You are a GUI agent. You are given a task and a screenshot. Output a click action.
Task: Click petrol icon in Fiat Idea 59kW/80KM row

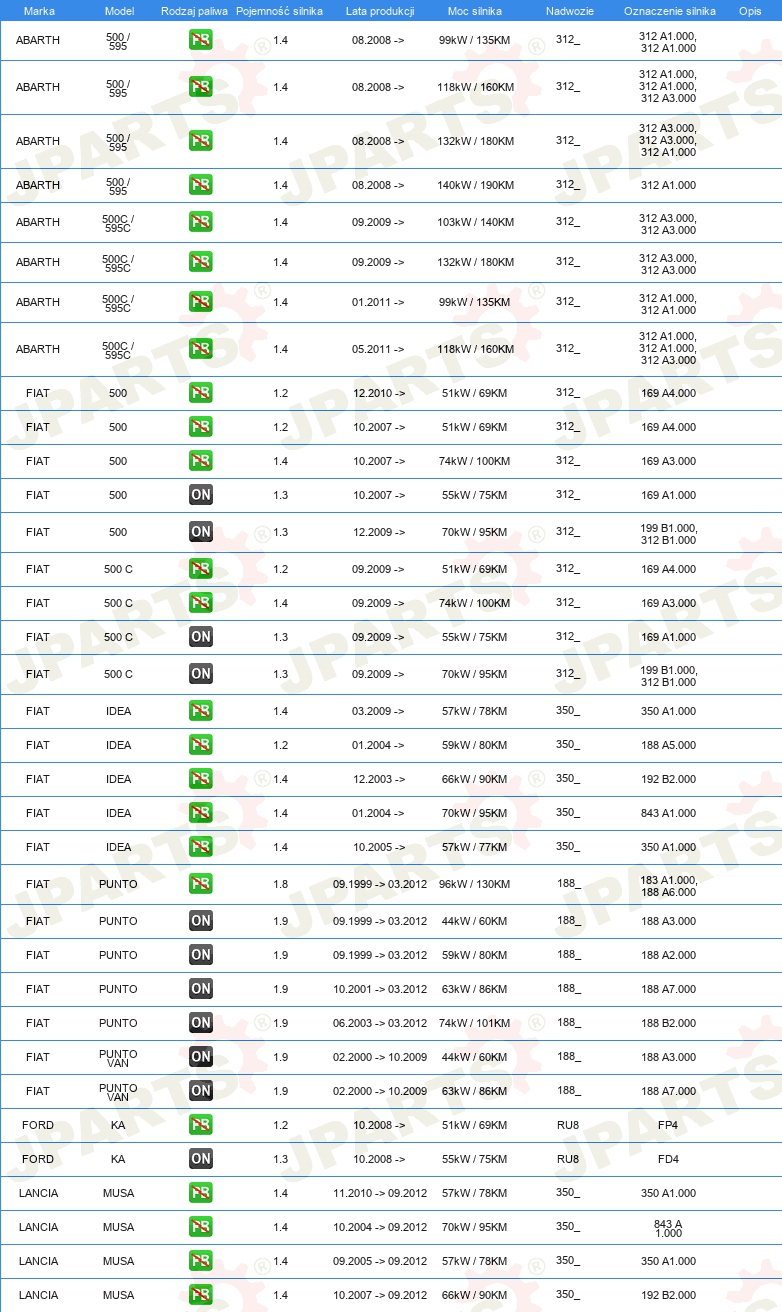click(201, 745)
